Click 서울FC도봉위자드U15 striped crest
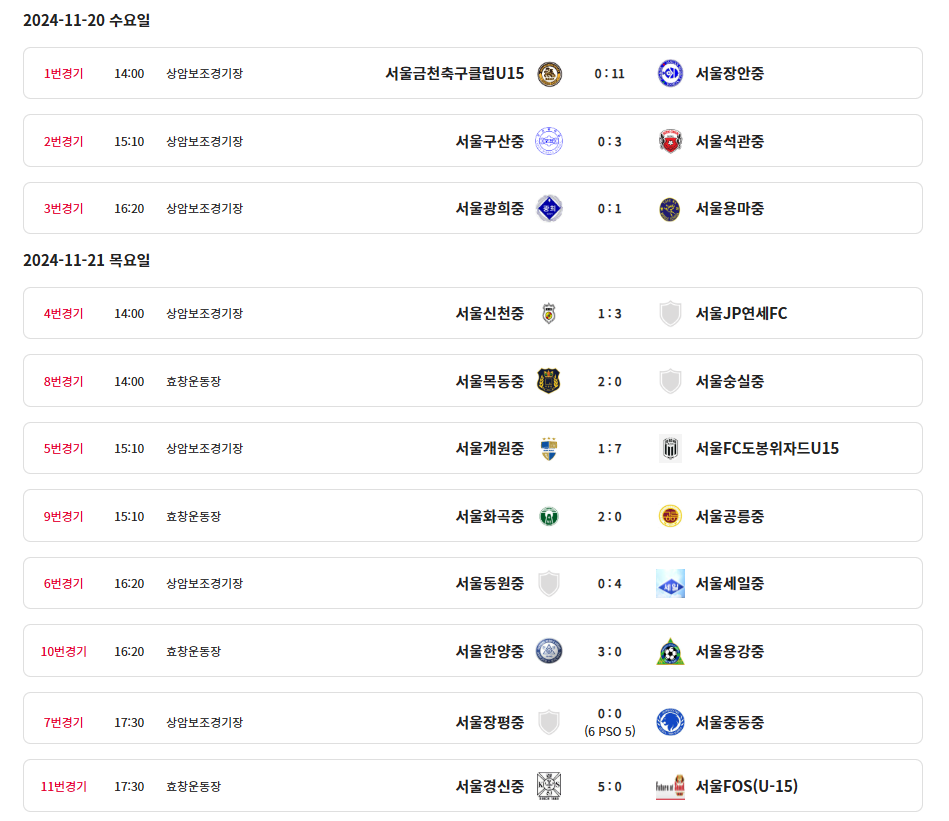This screenshot has height=821, width=949. pos(670,449)
